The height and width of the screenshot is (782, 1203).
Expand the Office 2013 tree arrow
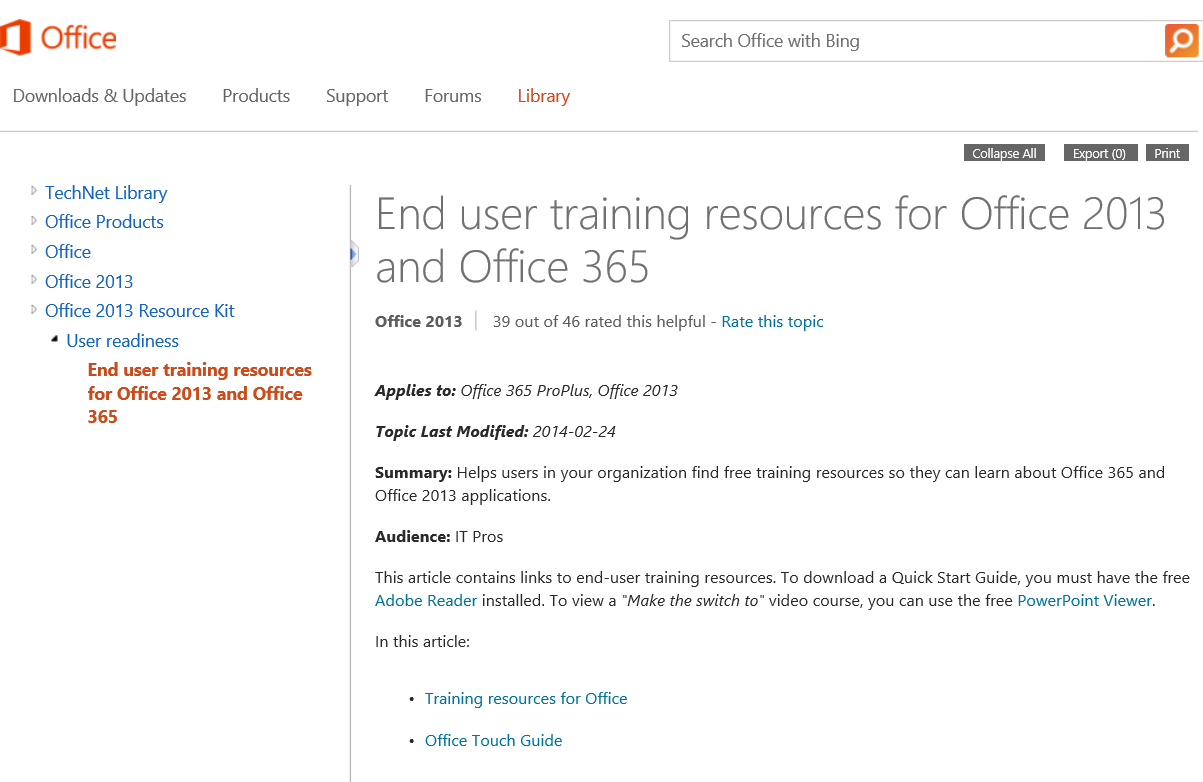[x=34, y=279]
